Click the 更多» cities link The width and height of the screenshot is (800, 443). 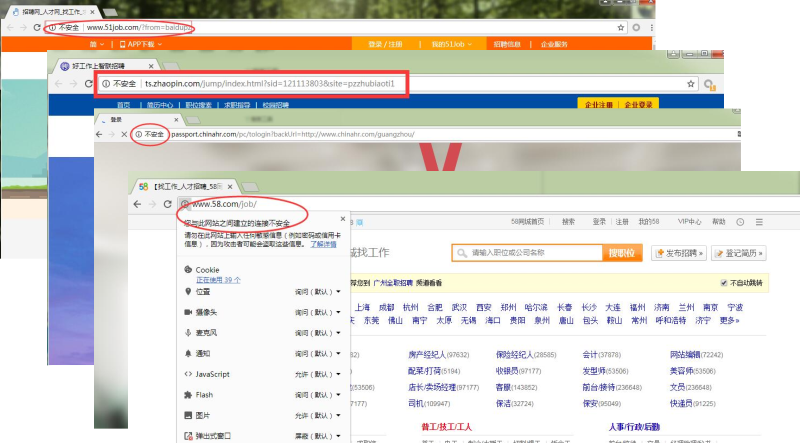click(730, 321)
